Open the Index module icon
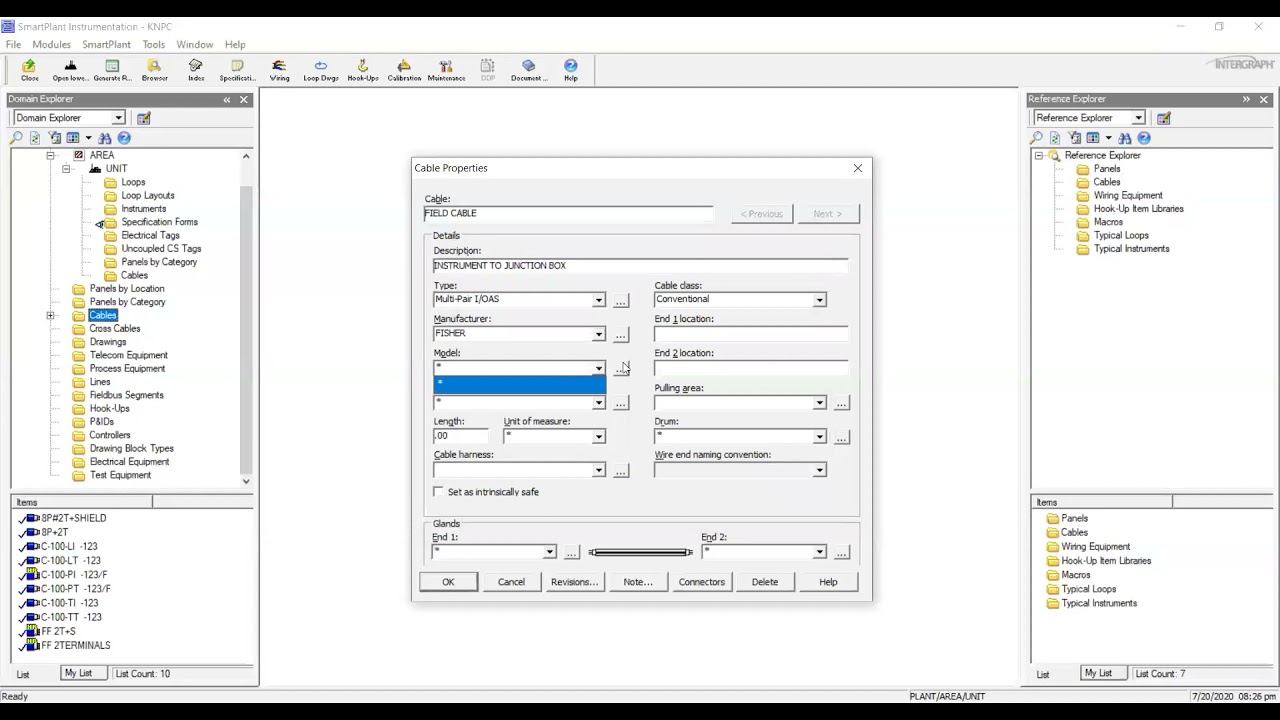This screenshot has height=720, width=1280. [x=196, y=70]
